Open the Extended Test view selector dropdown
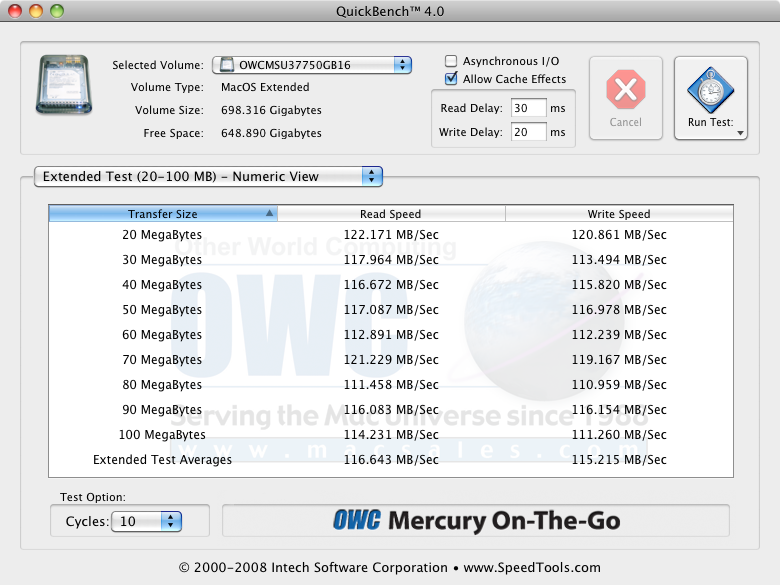Viewport: 780px width, 585px height. [x=208, y=176]
